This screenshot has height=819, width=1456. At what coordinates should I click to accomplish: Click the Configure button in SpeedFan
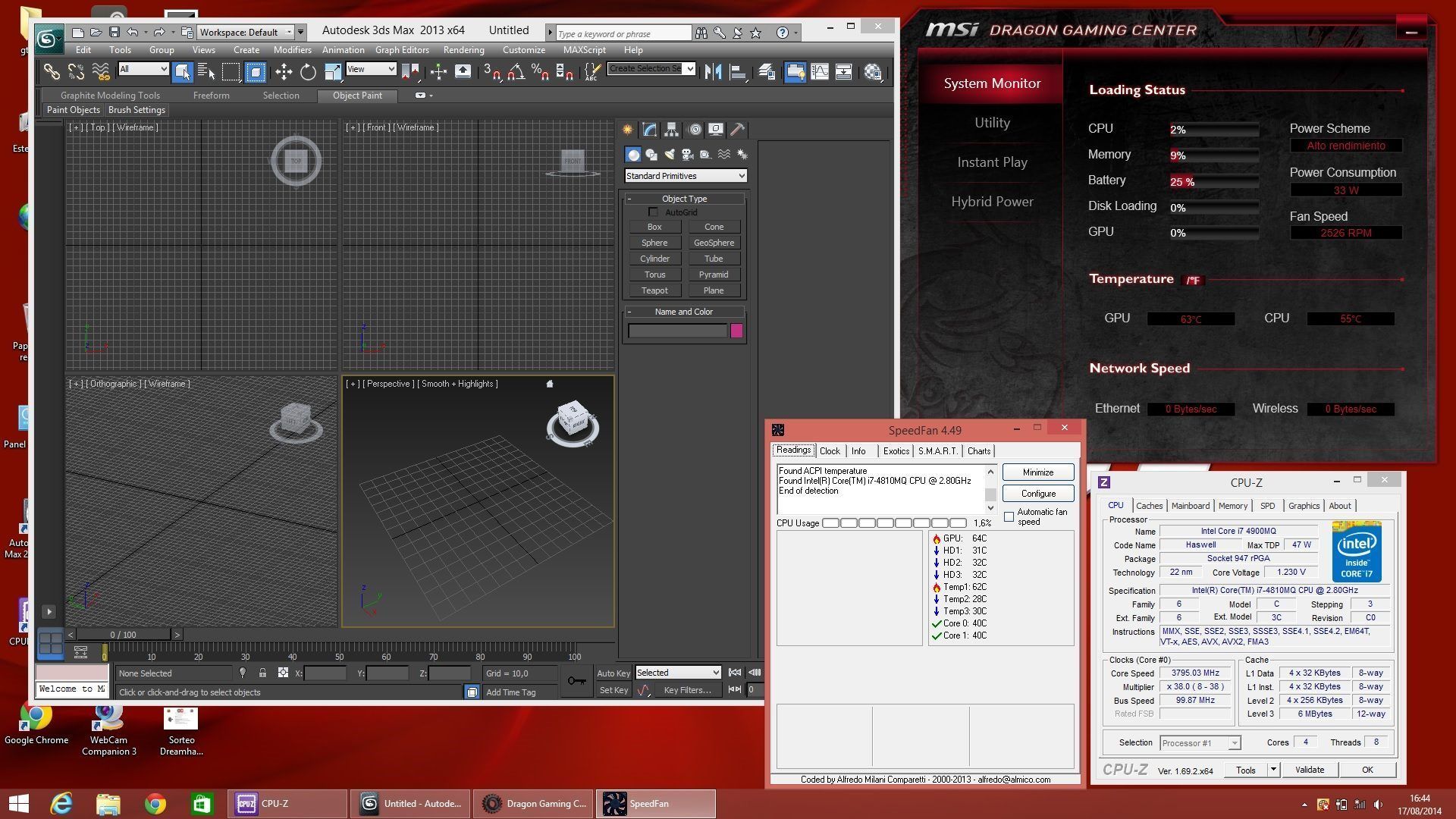[1037, 494]
